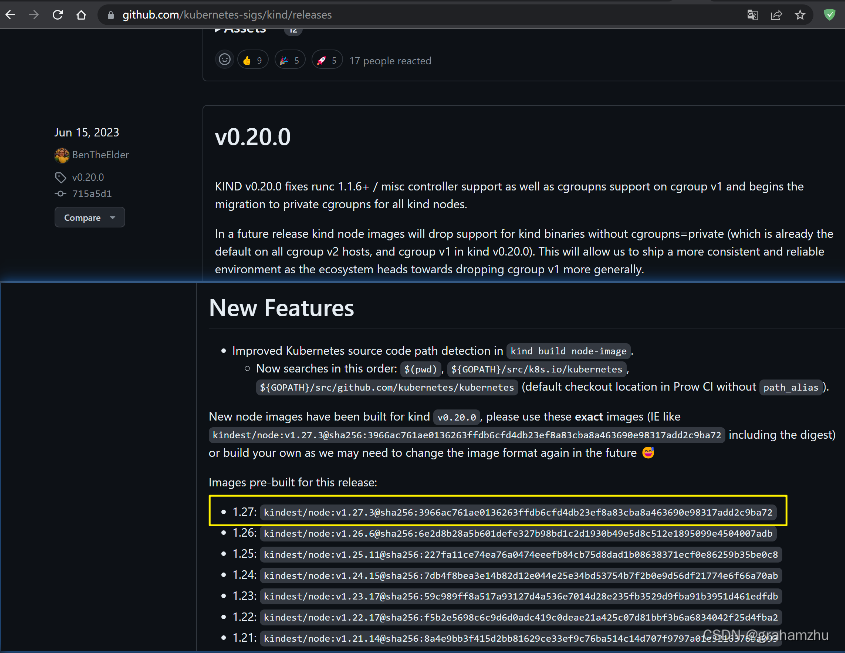Select the kindest/node:v1.21.14 image digest
This screenshot has width=845, height=653.
coord(521,638)
